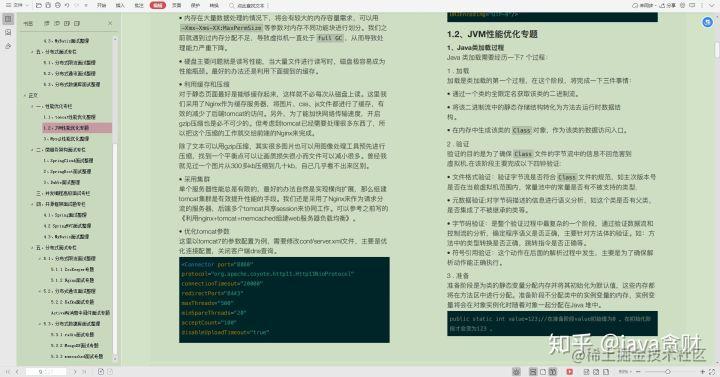Switch to the 开始 tab
The image size is (720, 377).
coord(101,6)
